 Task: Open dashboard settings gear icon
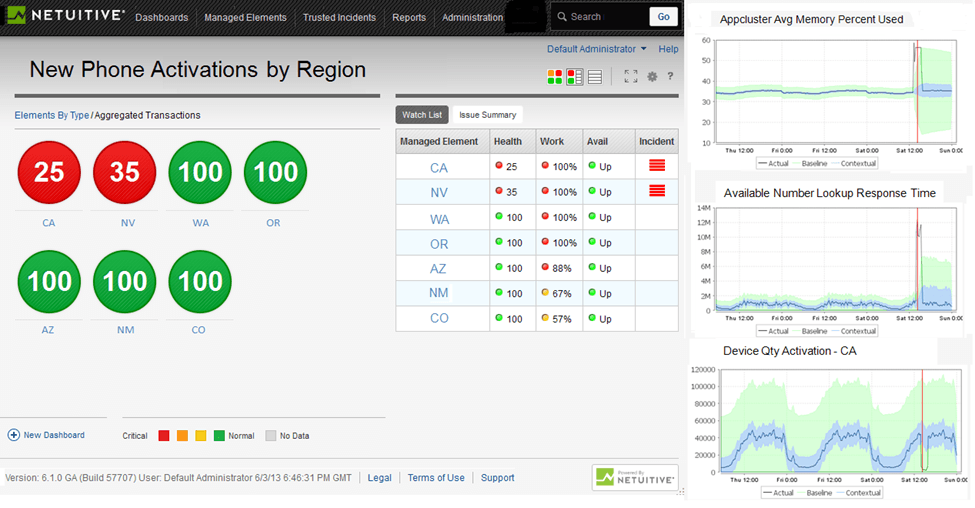pyautogui.click(x=652, y=76)
